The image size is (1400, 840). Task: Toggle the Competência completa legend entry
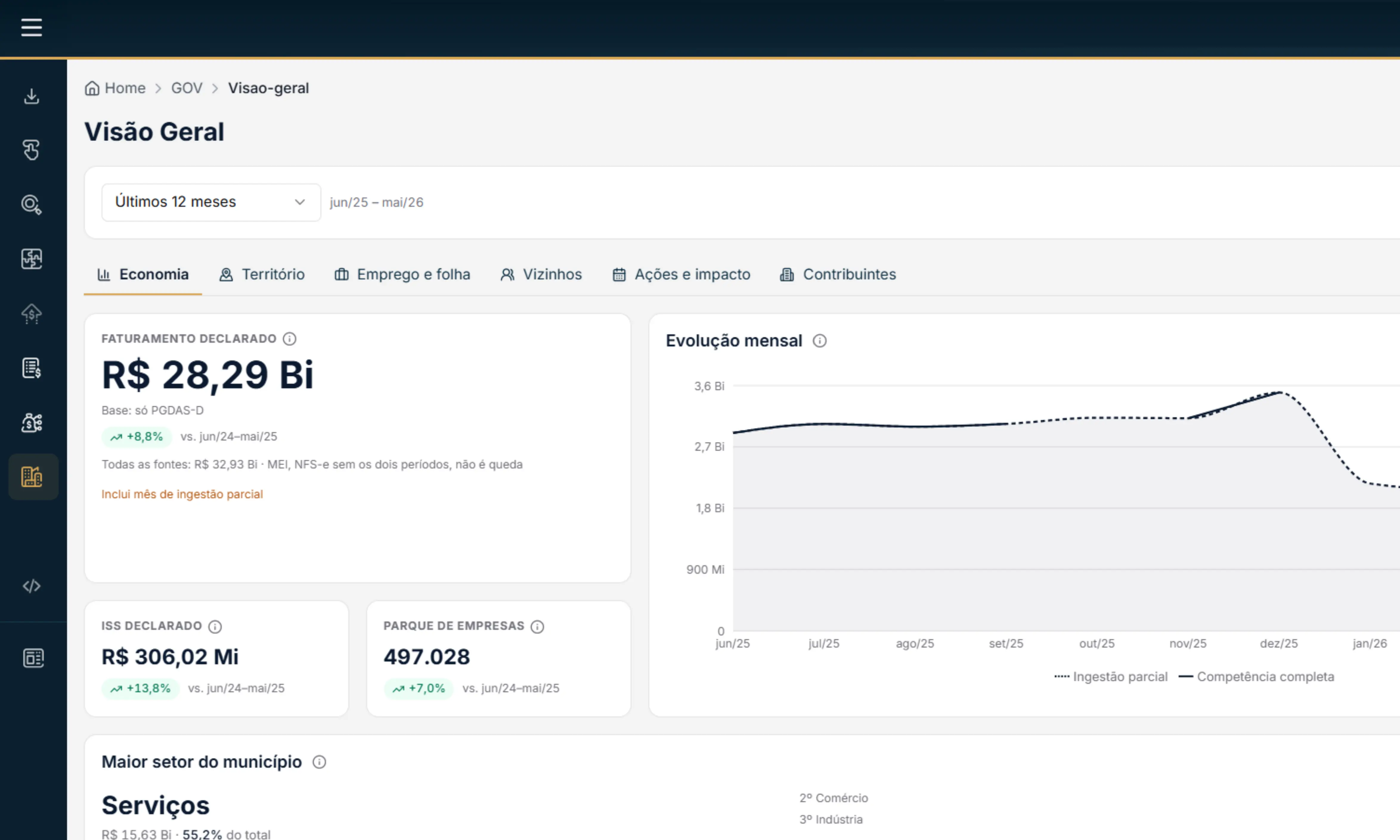click(1256, 677)
